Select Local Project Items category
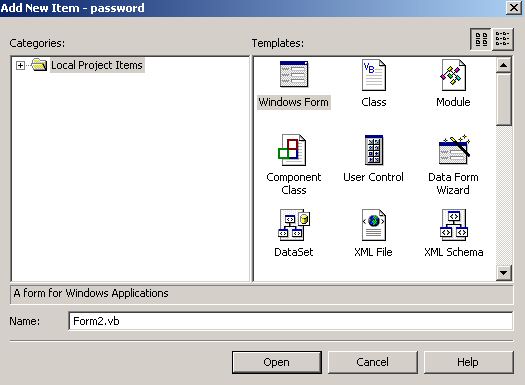The height and width of the screenshot is (385, 525). point(97,65)
